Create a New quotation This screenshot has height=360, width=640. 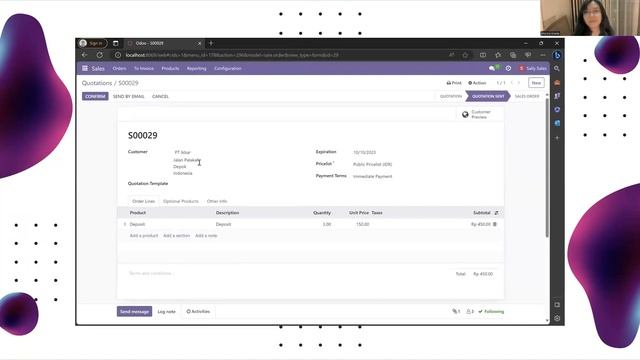536,83
